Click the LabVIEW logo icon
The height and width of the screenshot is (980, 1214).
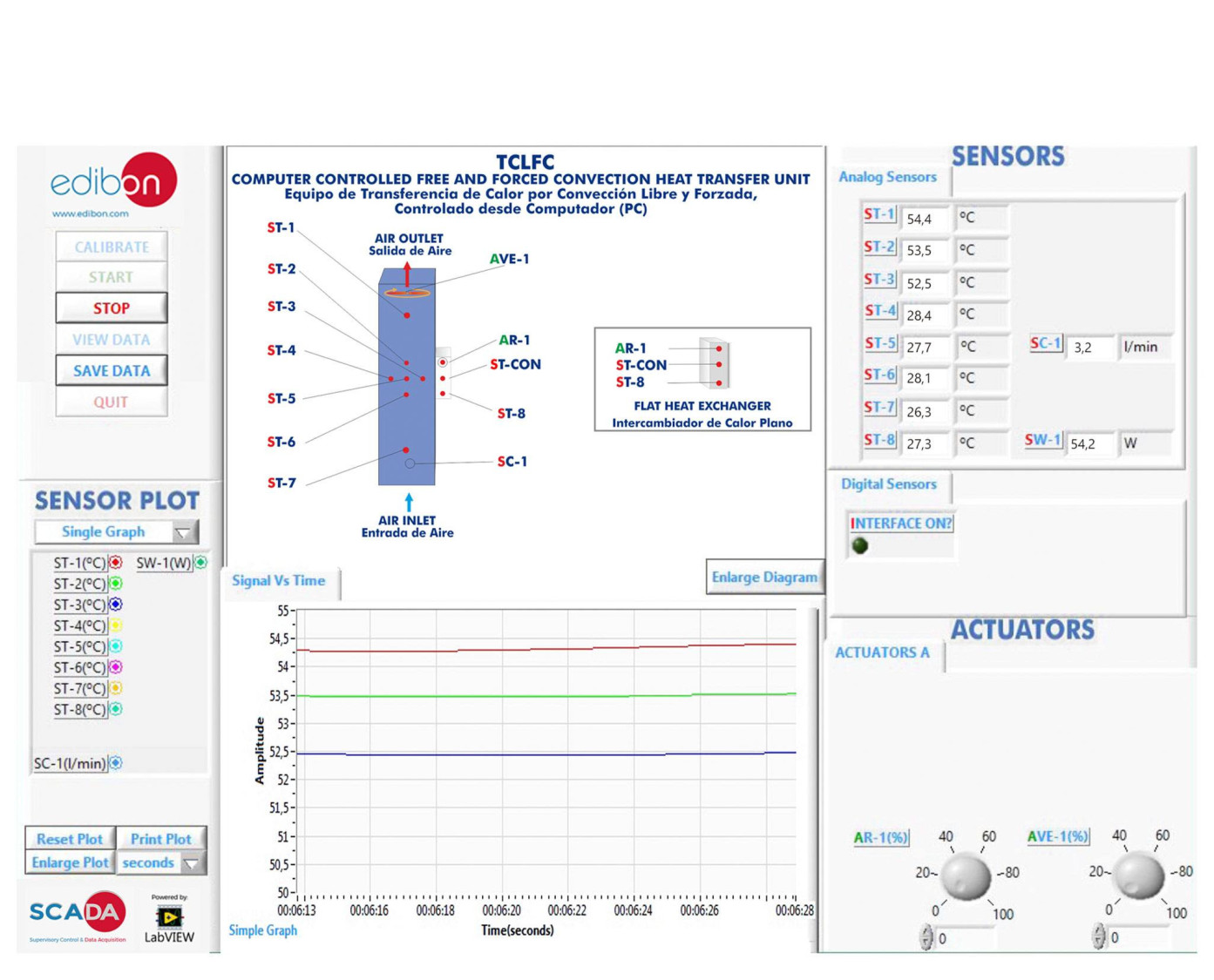[169, 916]
